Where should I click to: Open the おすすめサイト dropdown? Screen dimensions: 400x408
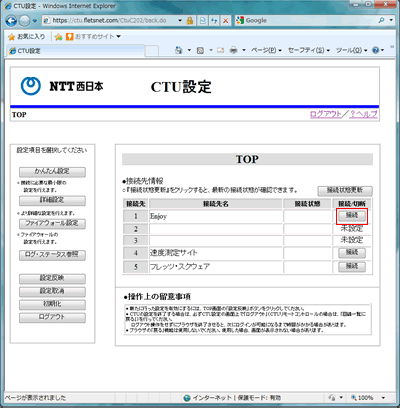pyautogui.click(x=93, y=36)
